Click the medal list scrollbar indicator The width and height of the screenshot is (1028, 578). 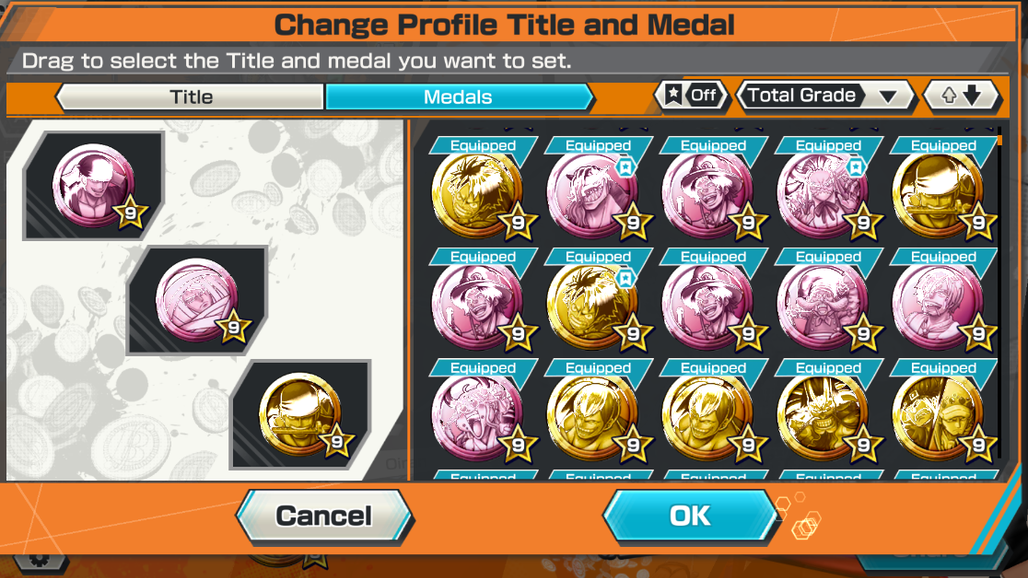coord(999,140)
